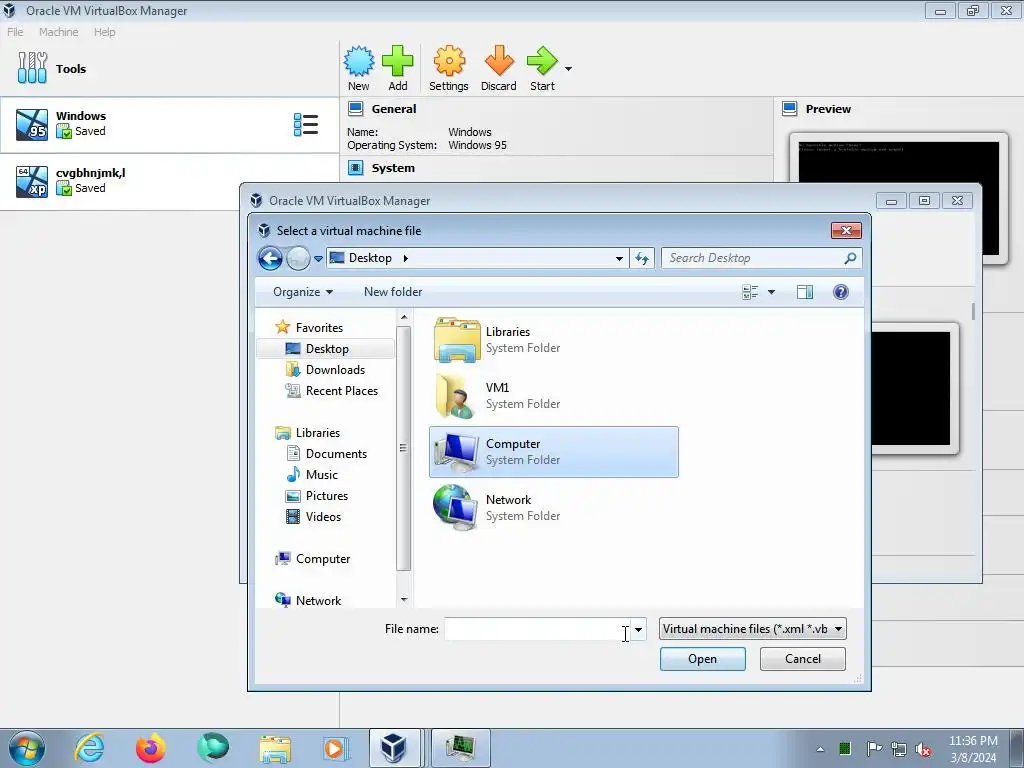Image resolution: width=1024 pixels, height=768 pixels.
Task: Click the System section header
Action: tap(392, 168)
